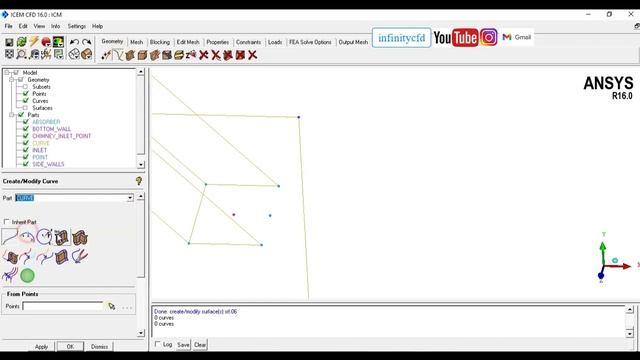Viewport: 640px width, 360px height.
Task: Click the Undo arrow icon
Action: (x=74, y=42)
